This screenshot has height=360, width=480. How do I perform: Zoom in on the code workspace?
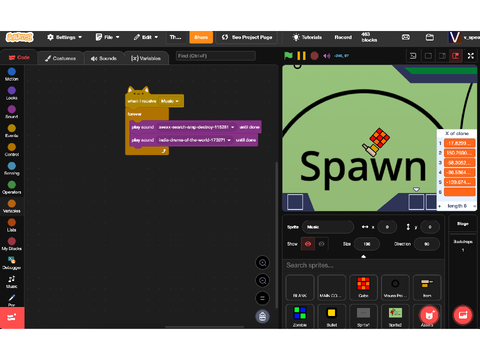tap(262, 263)
